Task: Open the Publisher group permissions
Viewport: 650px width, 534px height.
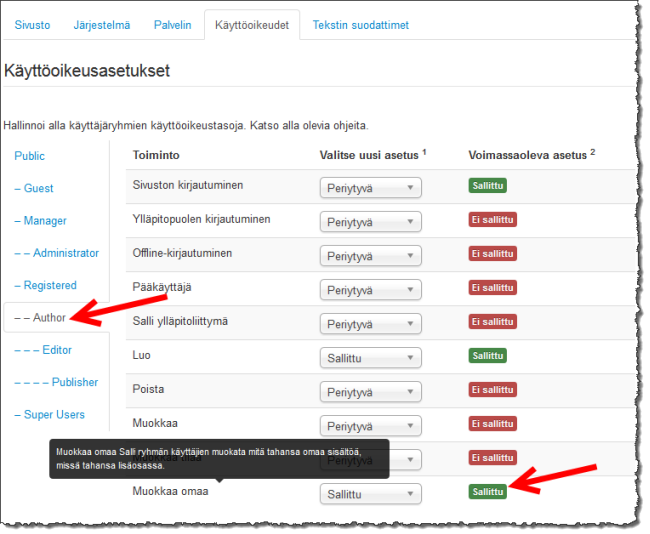Action: pos(57,382)
